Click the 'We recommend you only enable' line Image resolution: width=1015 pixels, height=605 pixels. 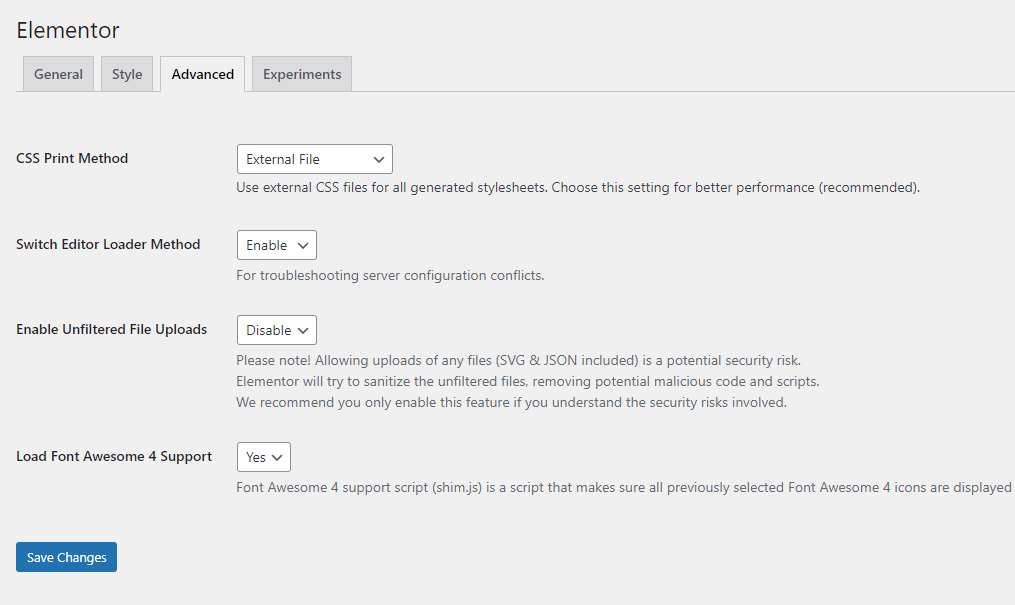[511, 402]
